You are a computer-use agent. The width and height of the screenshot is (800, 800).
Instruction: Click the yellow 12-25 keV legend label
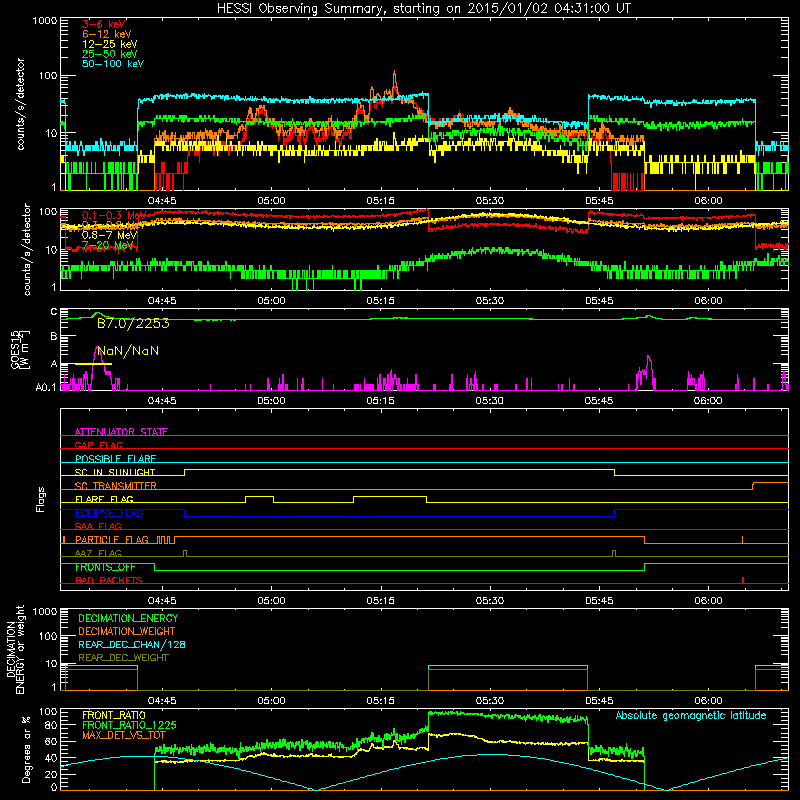(x=110, y=44)
